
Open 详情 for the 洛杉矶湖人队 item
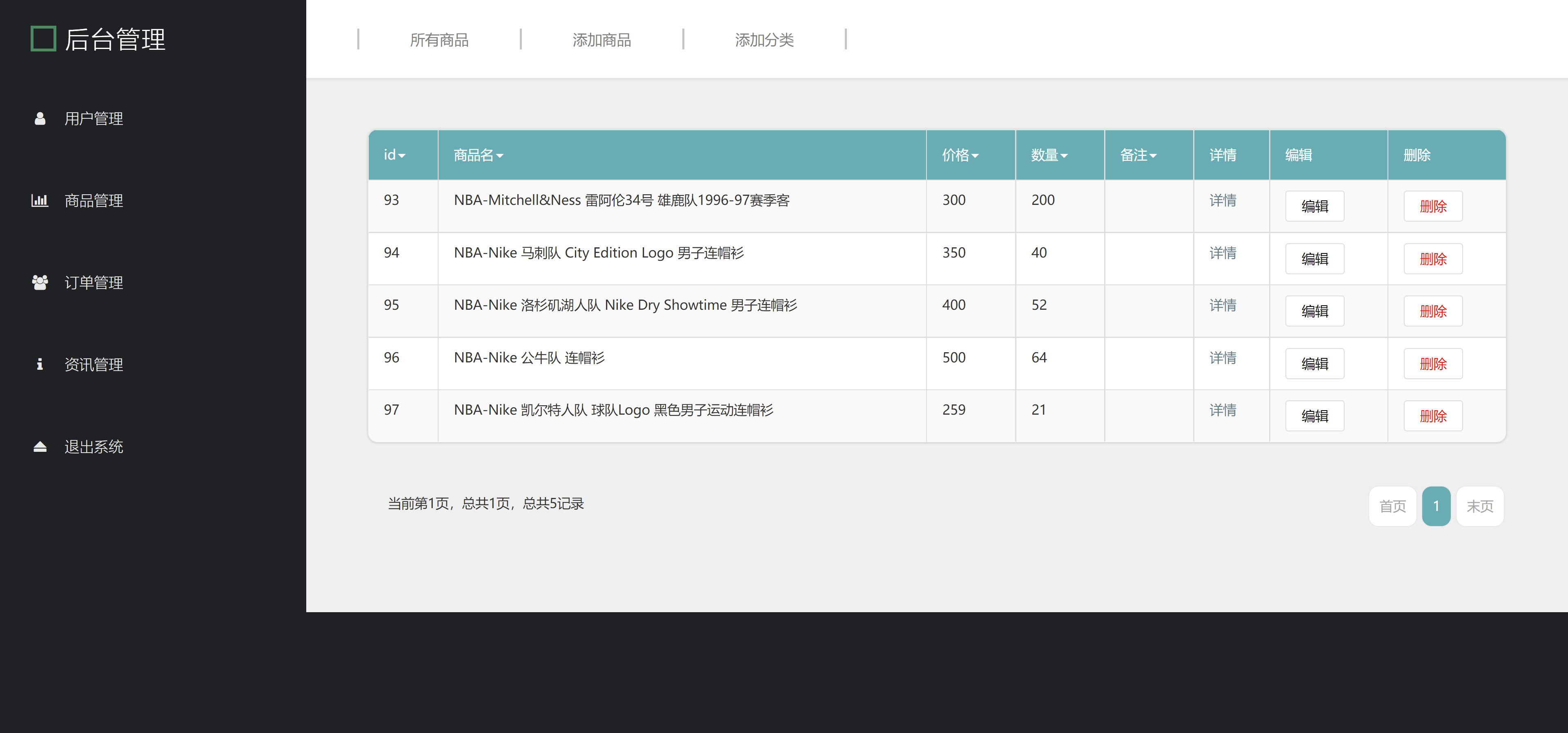pos(1223,305)
